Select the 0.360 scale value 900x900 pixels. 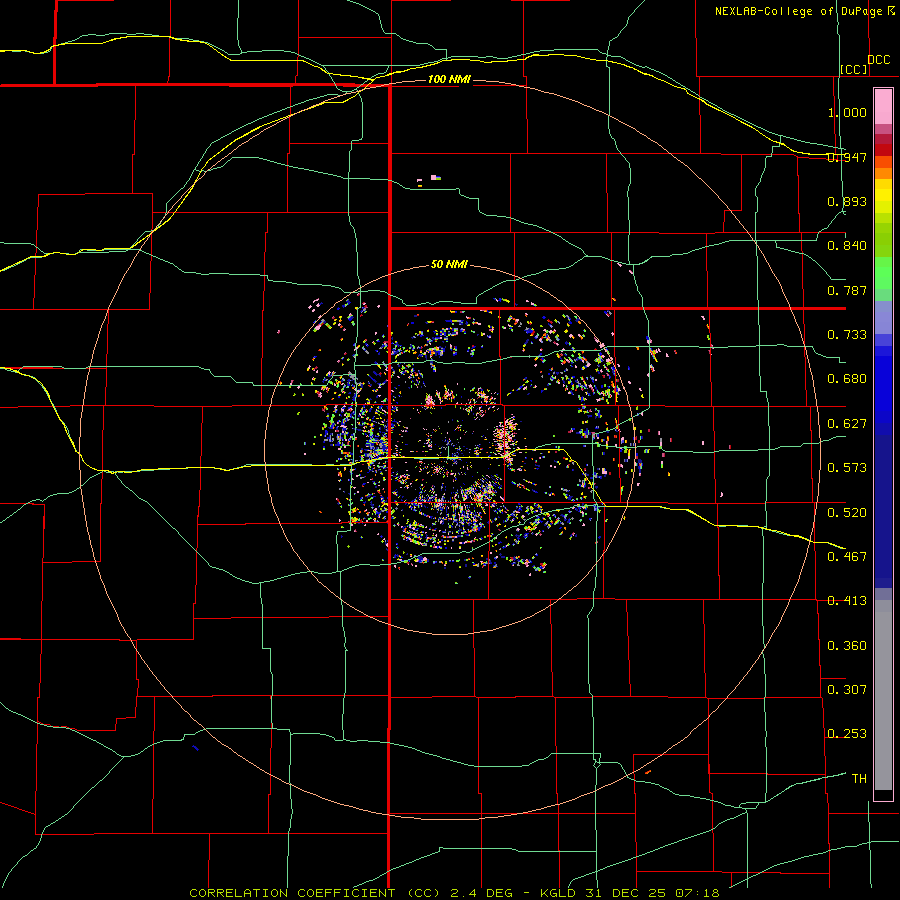pos(847,646)
